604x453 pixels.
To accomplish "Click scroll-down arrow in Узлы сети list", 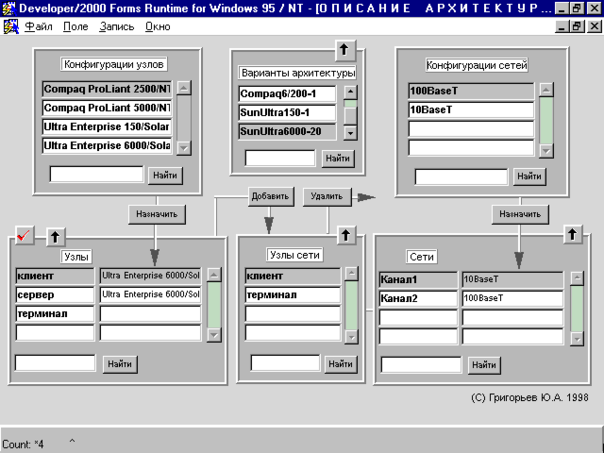I will [x=351, y=337].
